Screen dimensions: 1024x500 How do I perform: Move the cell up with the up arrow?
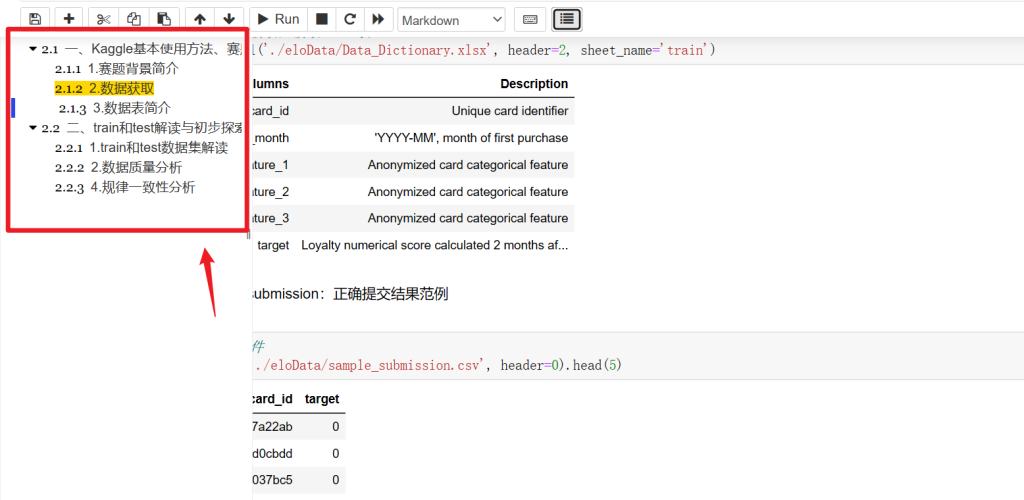(x=200, y=19)
